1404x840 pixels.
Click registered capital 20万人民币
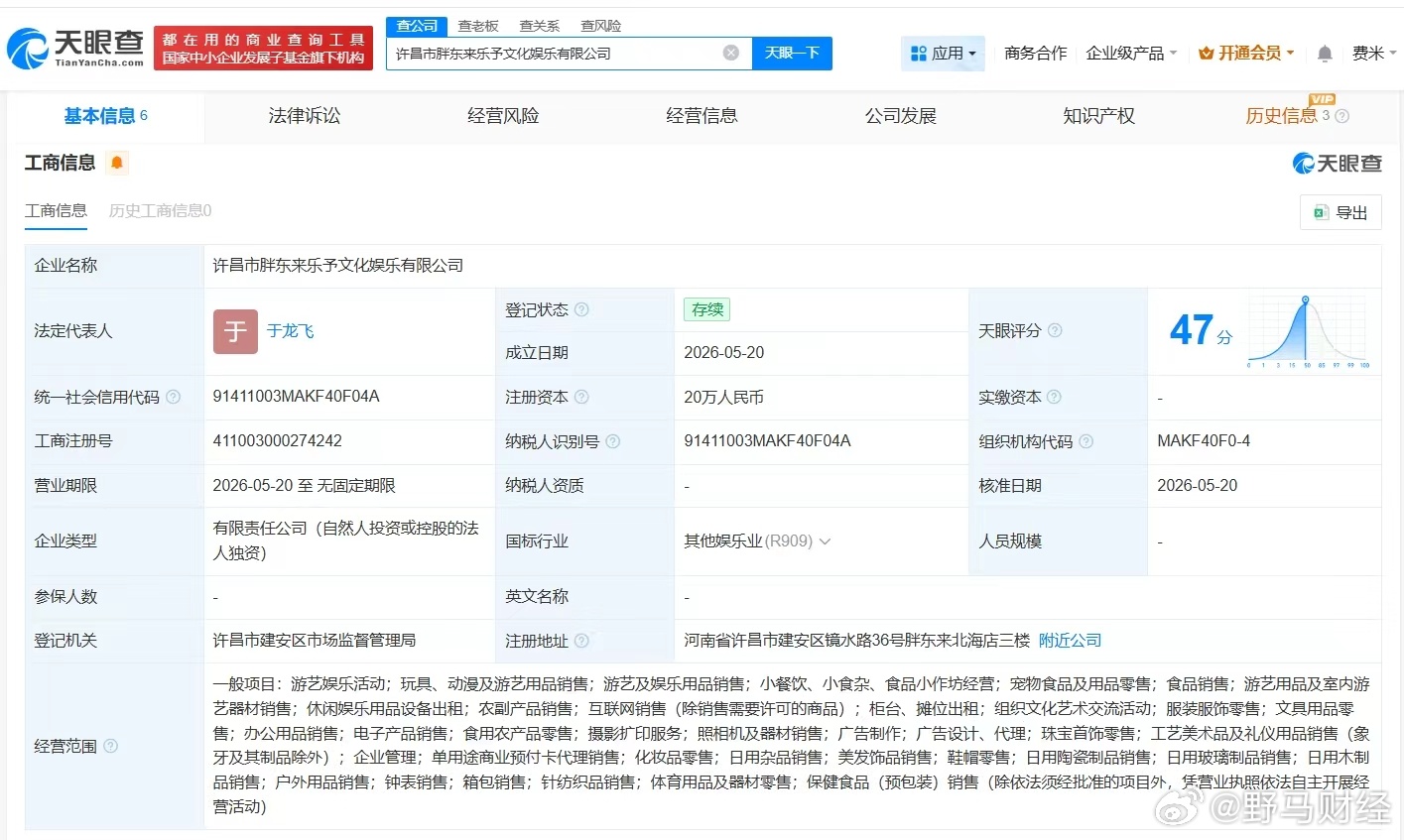(x=723, y=397)
